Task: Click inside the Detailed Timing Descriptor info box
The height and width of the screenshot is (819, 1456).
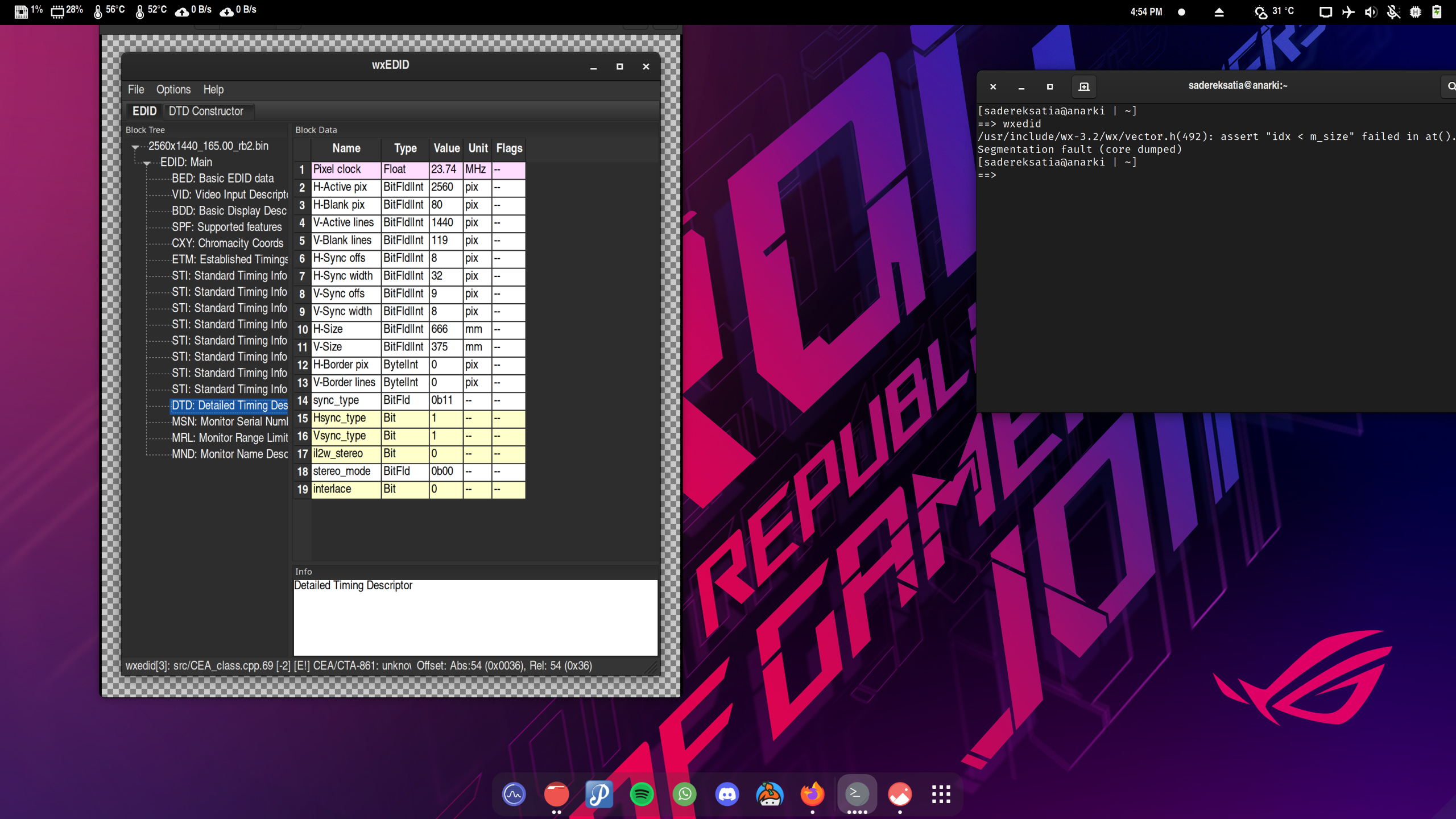Action: tap(475, 618)
